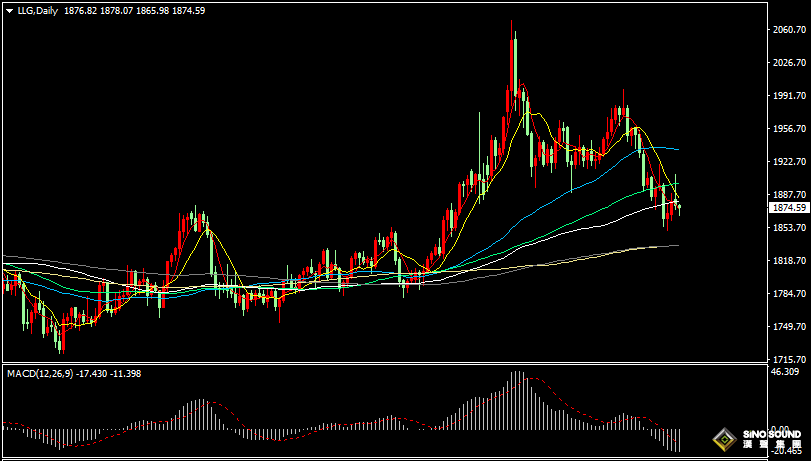Click the low price value 1865.98
Screen dimensions: 811x461
[x=152, y=10]
